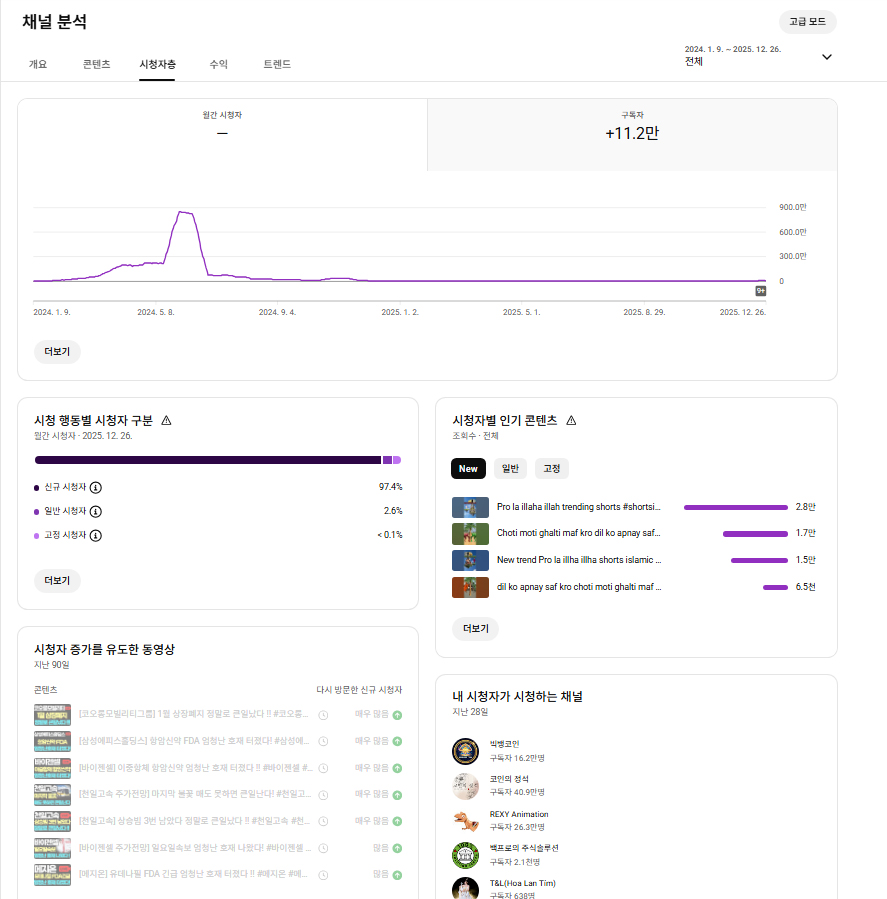
Task: Open 'Pro la illaha illah trending shorts' video link
Action: 578,507
